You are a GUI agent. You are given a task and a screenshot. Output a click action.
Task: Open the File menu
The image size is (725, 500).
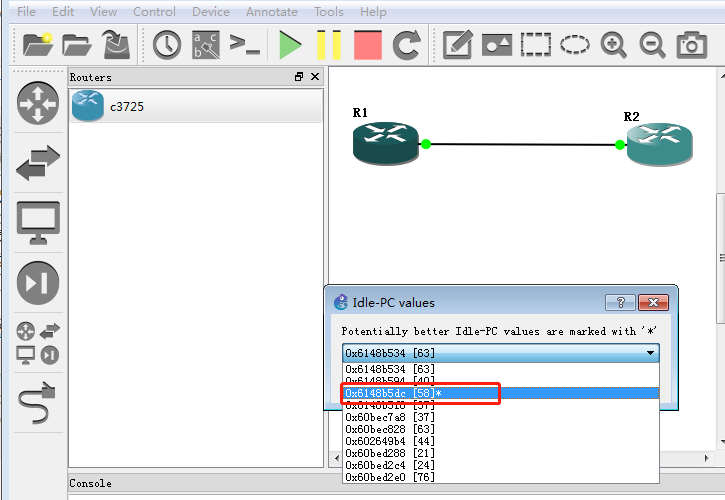26,12
